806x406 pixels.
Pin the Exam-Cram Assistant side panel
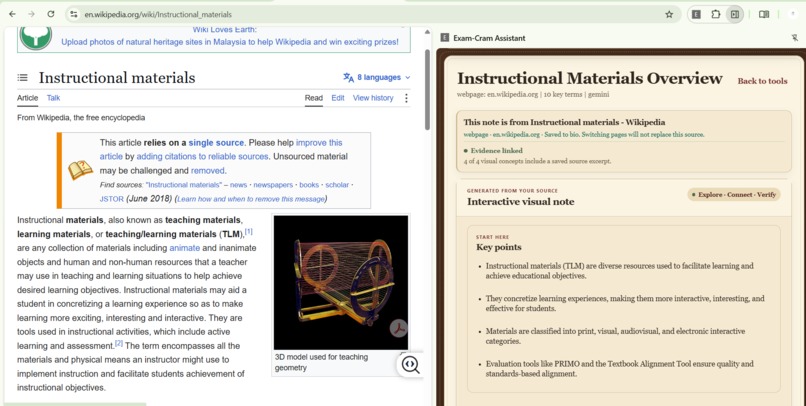click(x=795, y=38)
